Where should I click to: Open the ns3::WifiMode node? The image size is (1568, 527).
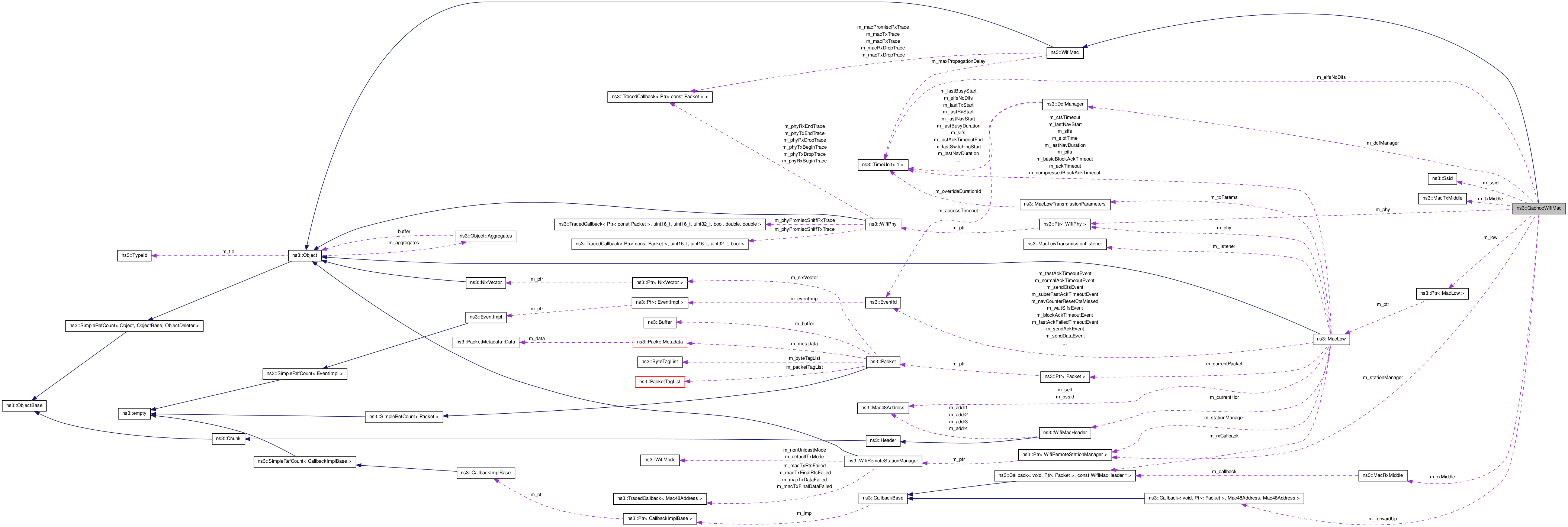tap(660, 460)
